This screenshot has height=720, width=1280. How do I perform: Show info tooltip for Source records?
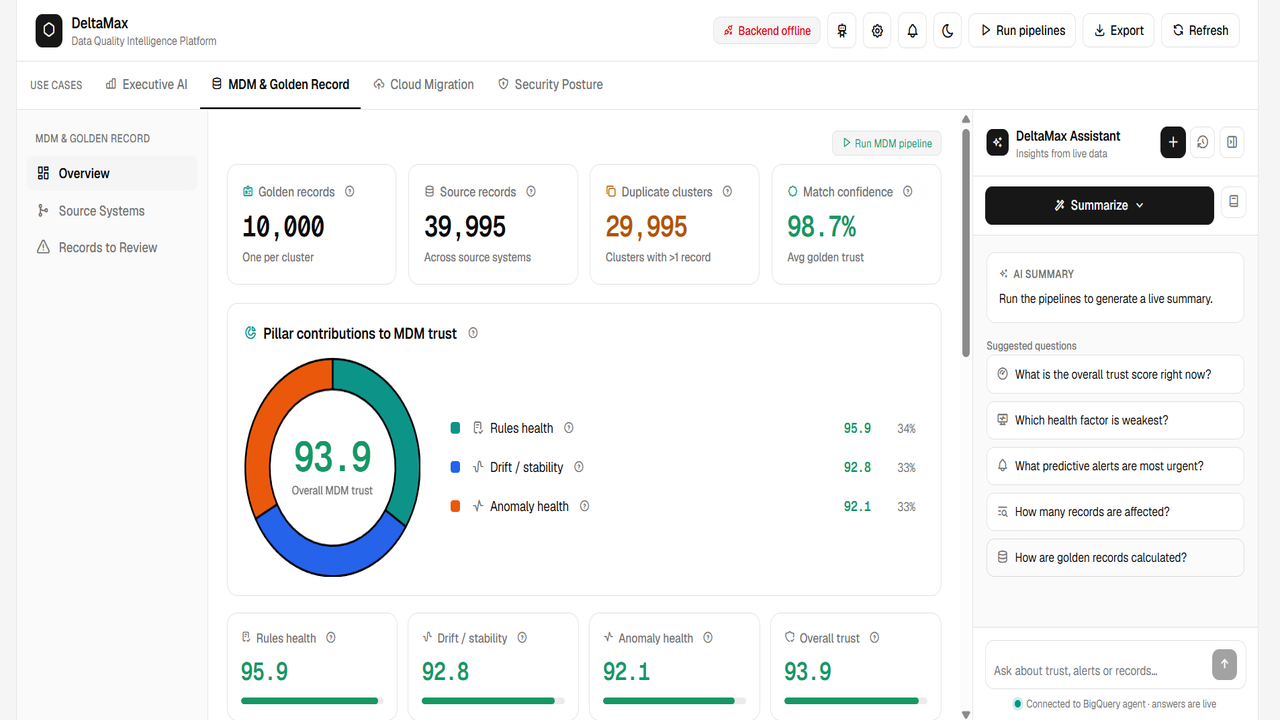click(531, 192)
